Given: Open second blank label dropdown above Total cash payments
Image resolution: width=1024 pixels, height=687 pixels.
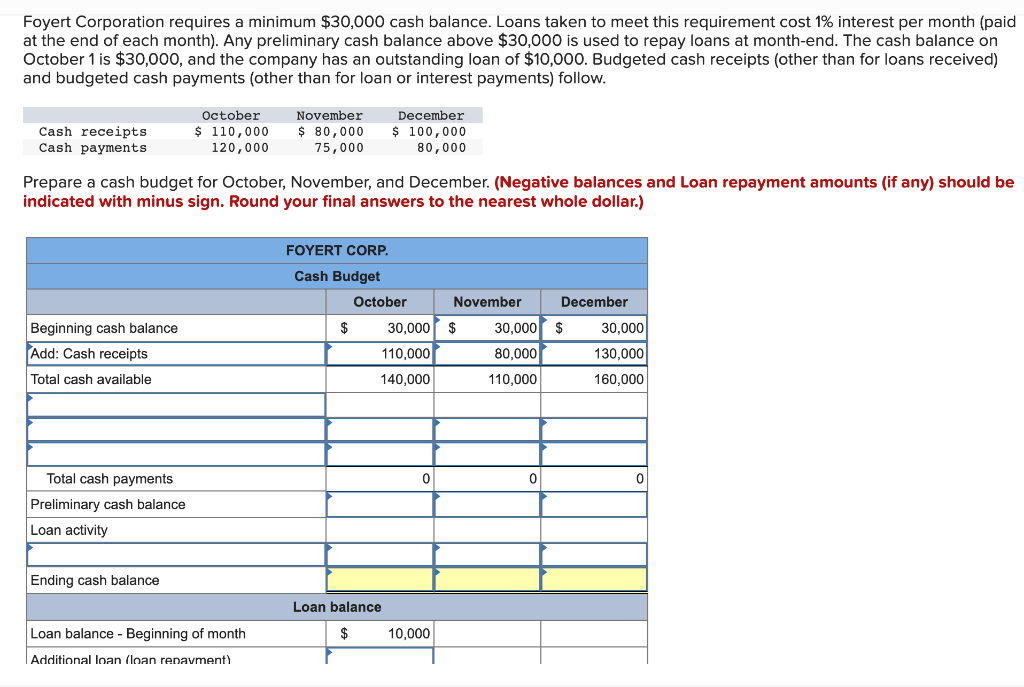Looking at the screenshot, I should click(176, 430).
